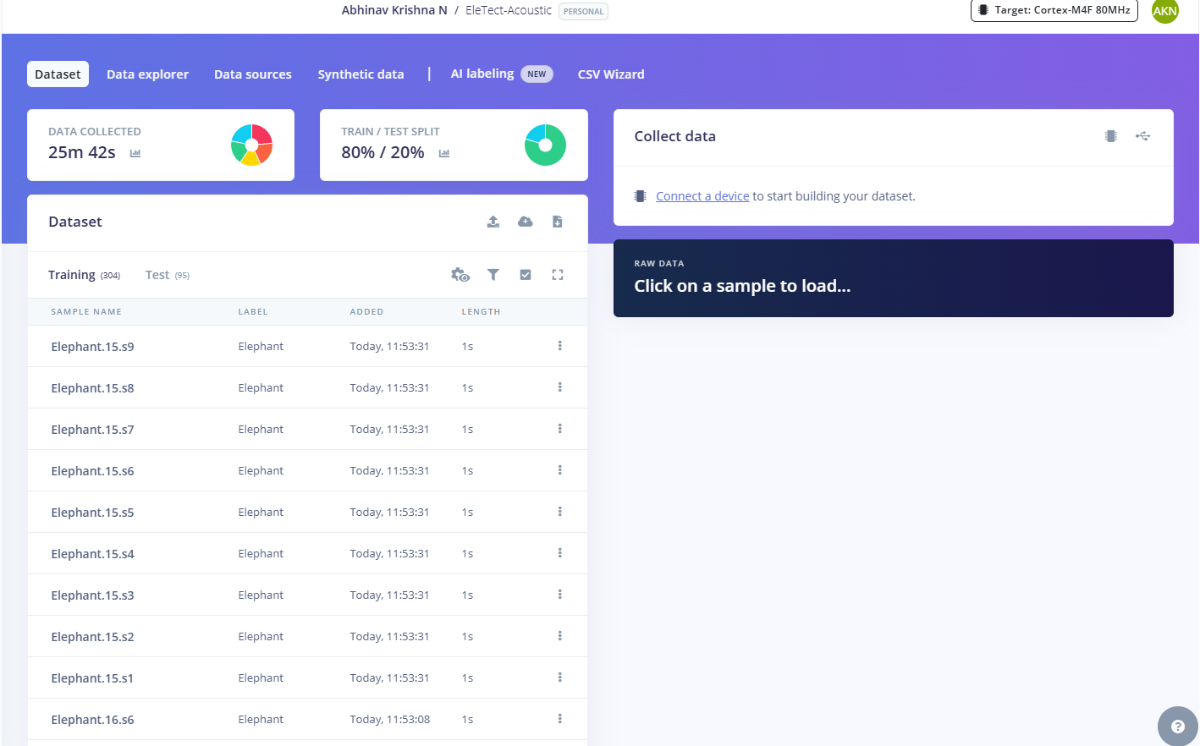Open the row menu for Elephant.16.s6
This screenshot has width=1200, height=746.
point(560,719)
